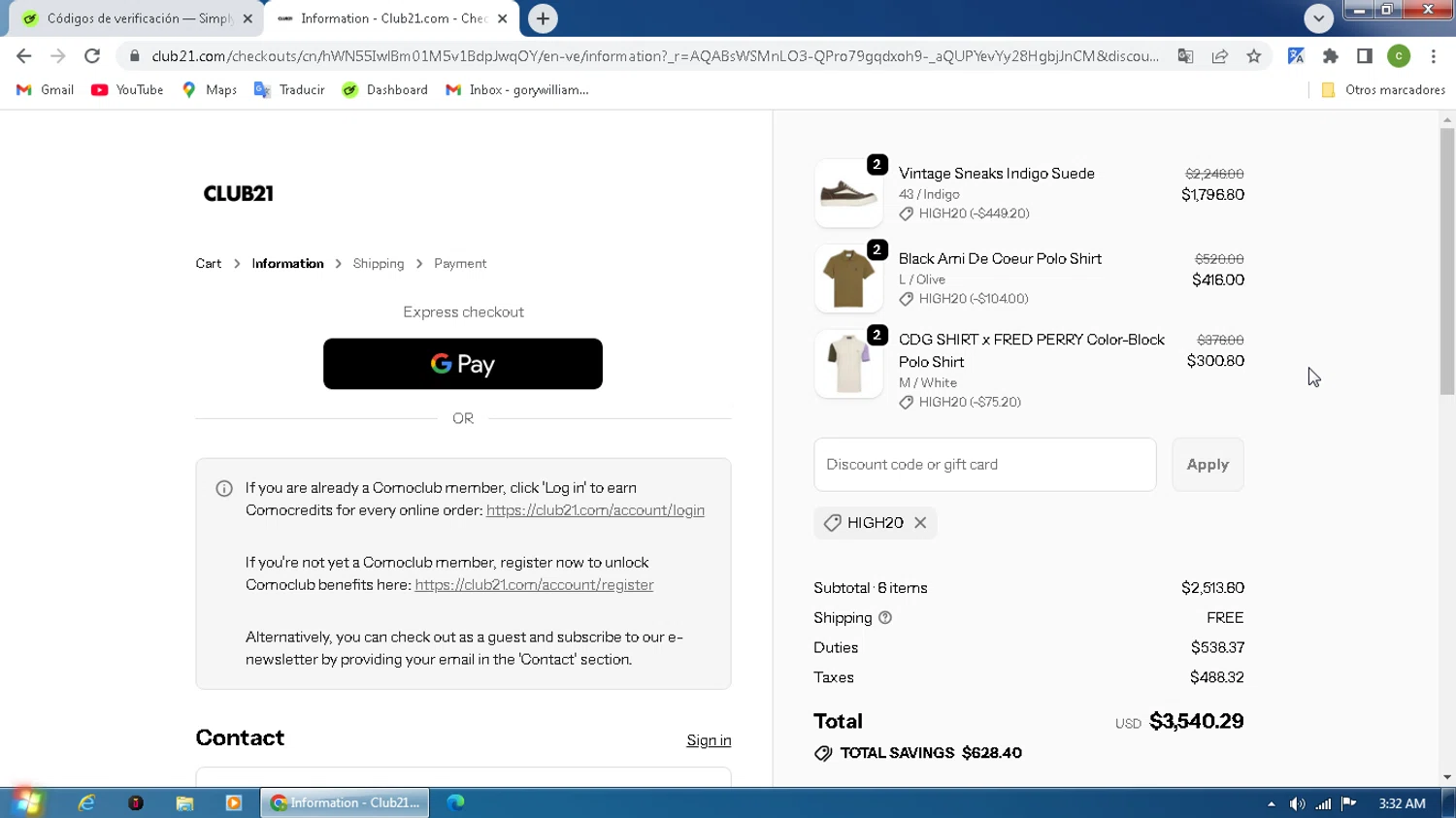Close the Information - Club21.com tab
This screenshot has width=1456, height=818.
(503, 18)
